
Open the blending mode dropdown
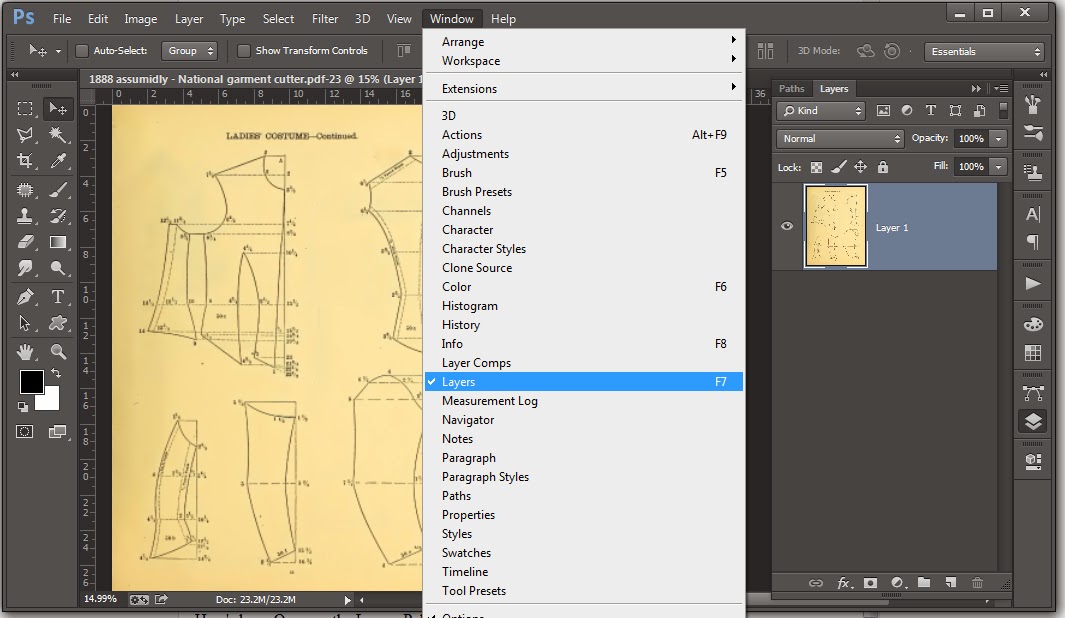pos(839,138)
